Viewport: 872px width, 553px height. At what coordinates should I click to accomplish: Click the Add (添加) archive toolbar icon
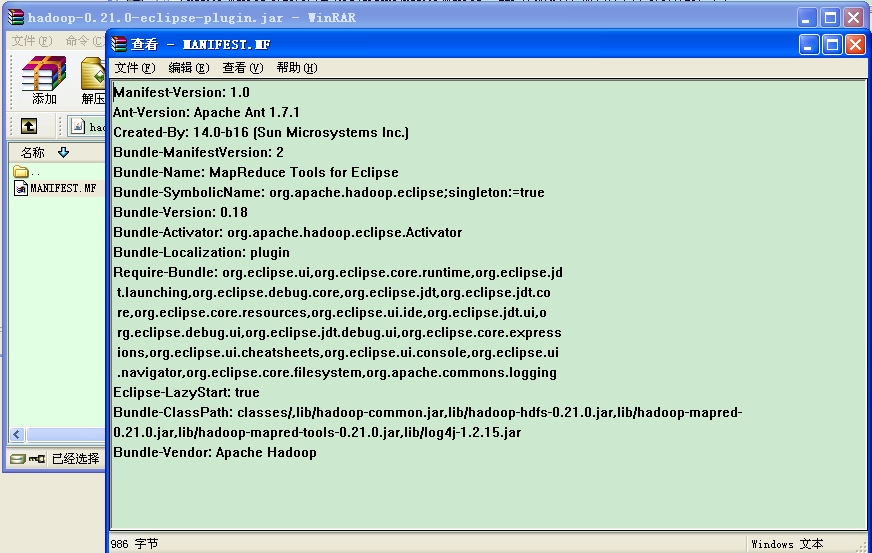43,81
